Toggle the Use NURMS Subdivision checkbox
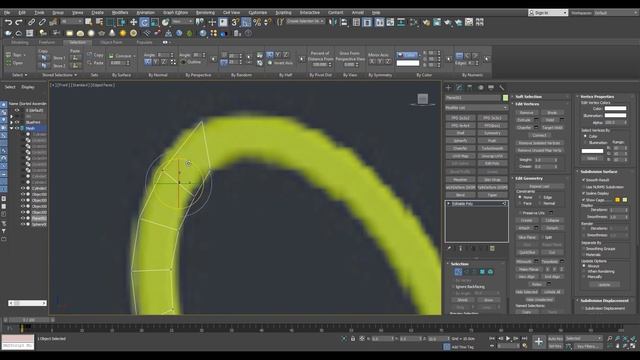The image size is (640, 360). [584, 187]
